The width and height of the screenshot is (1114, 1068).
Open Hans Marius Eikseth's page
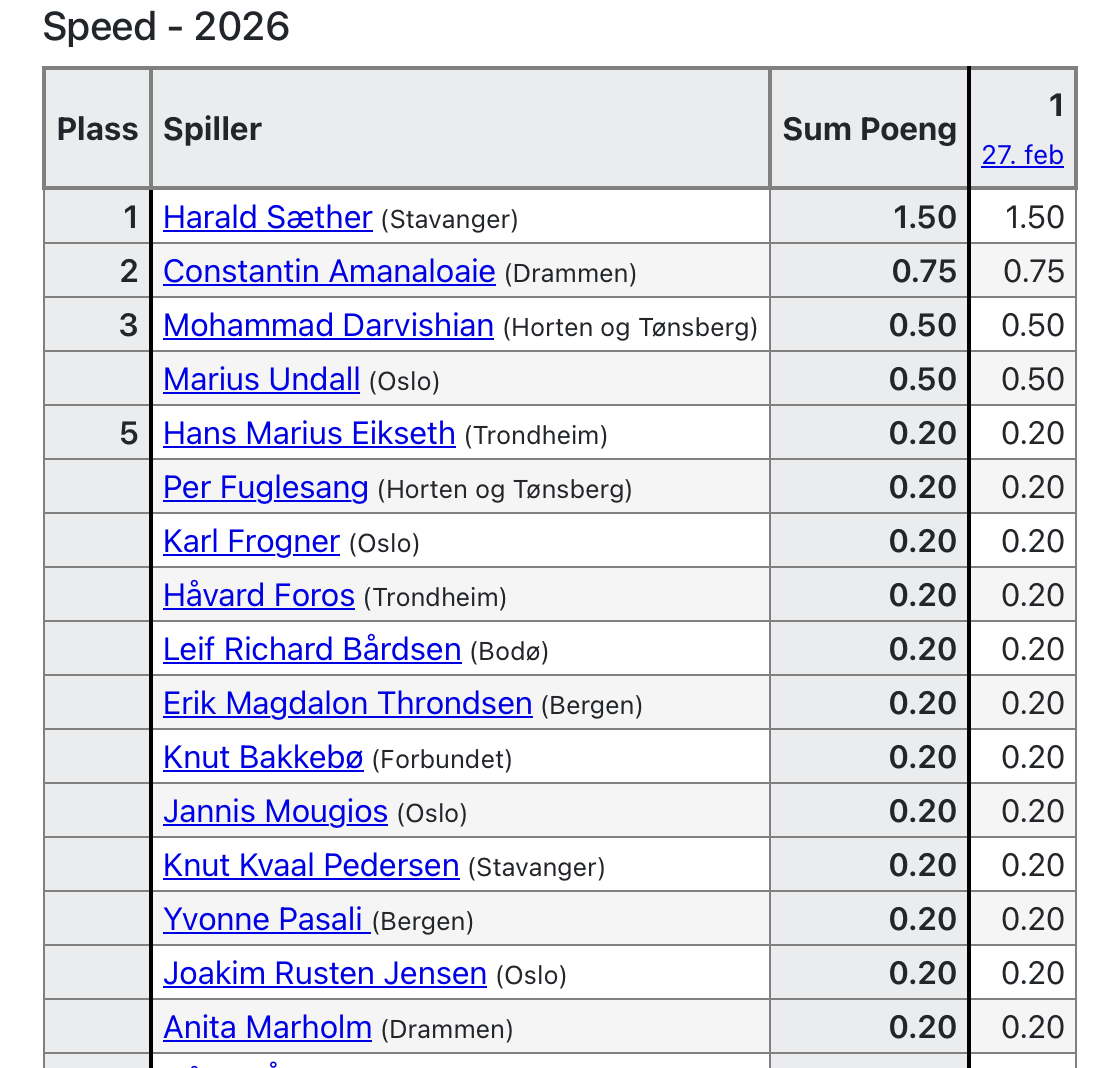click(x=309, y=433)
